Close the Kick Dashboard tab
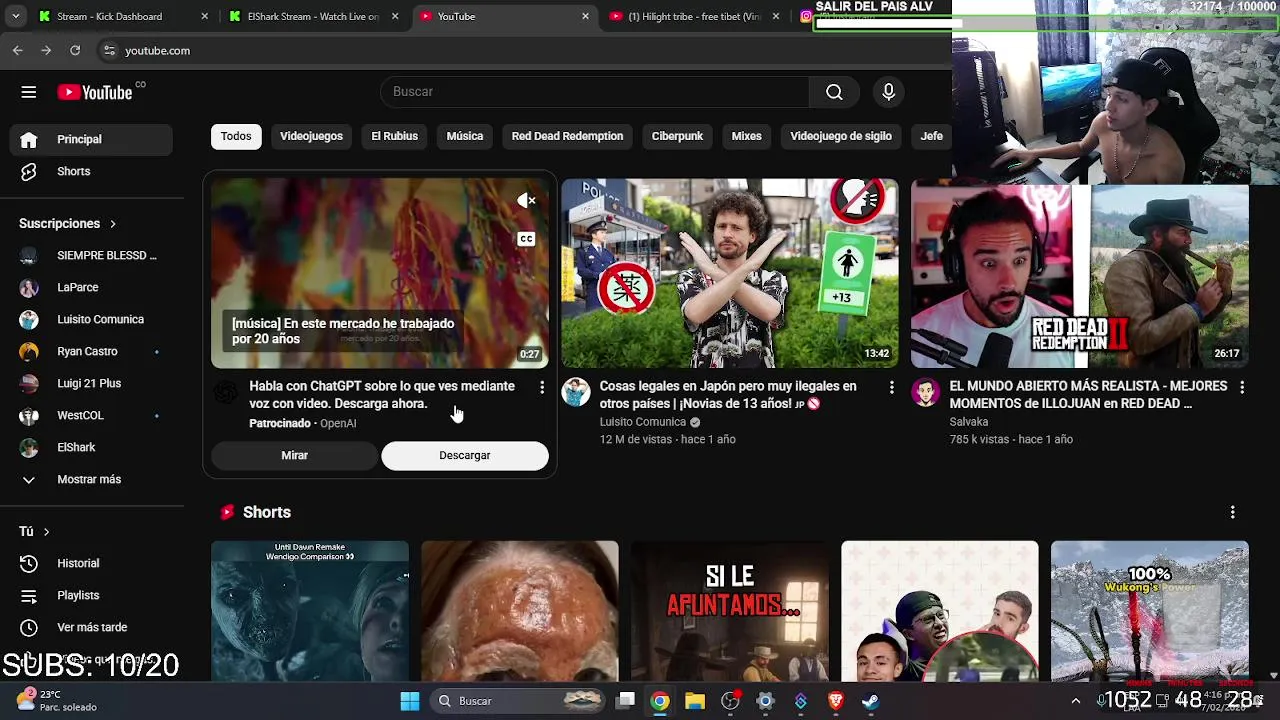Viewport: 1280px width, 720px height. coord(205,16)
